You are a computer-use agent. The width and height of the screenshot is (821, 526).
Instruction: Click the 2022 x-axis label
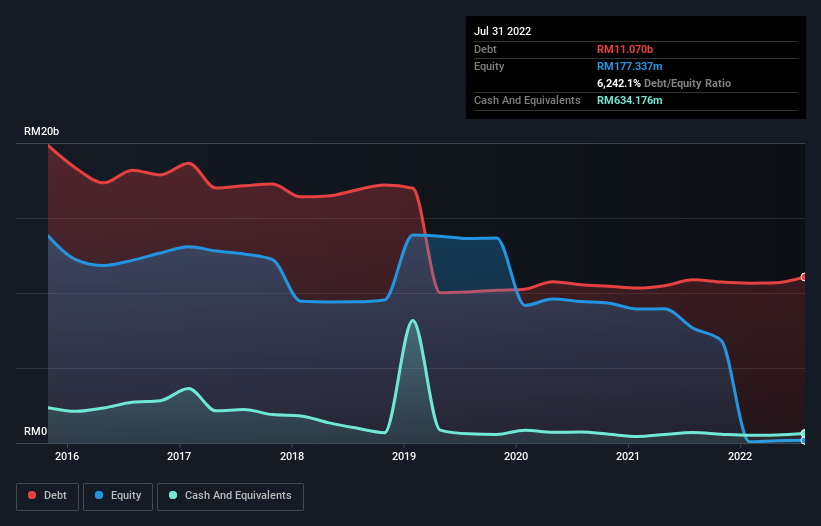pos(740,456)
